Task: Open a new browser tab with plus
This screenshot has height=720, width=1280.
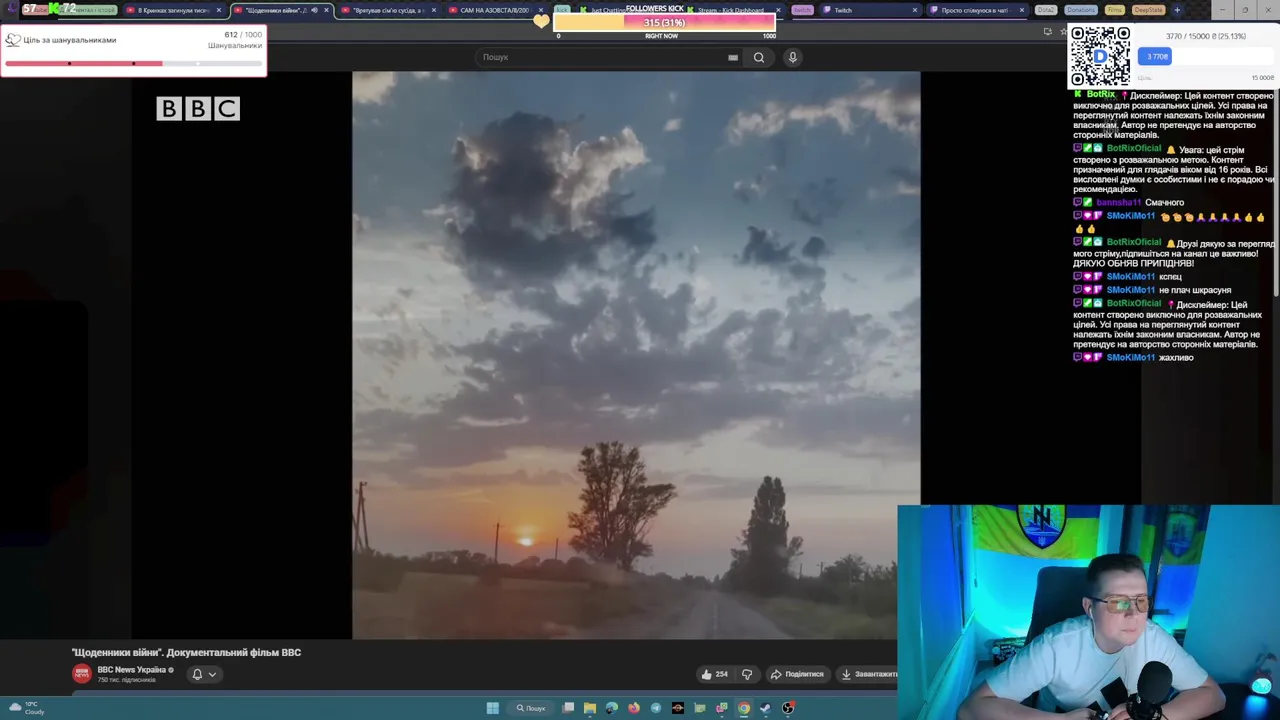Action: coord(1177,10)
